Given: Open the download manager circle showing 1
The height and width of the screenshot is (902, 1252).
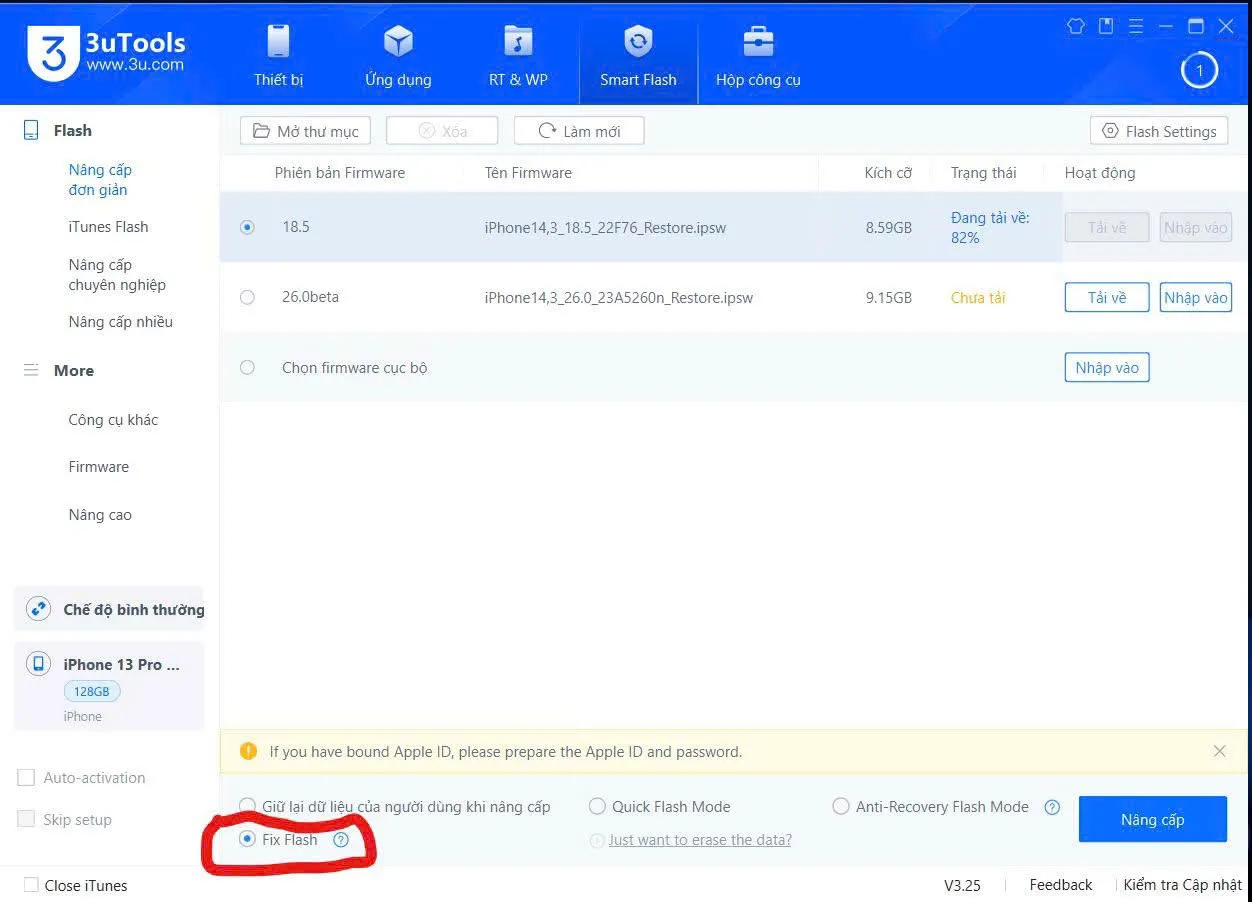Looking at the screenshot, I should [1199, 70].
